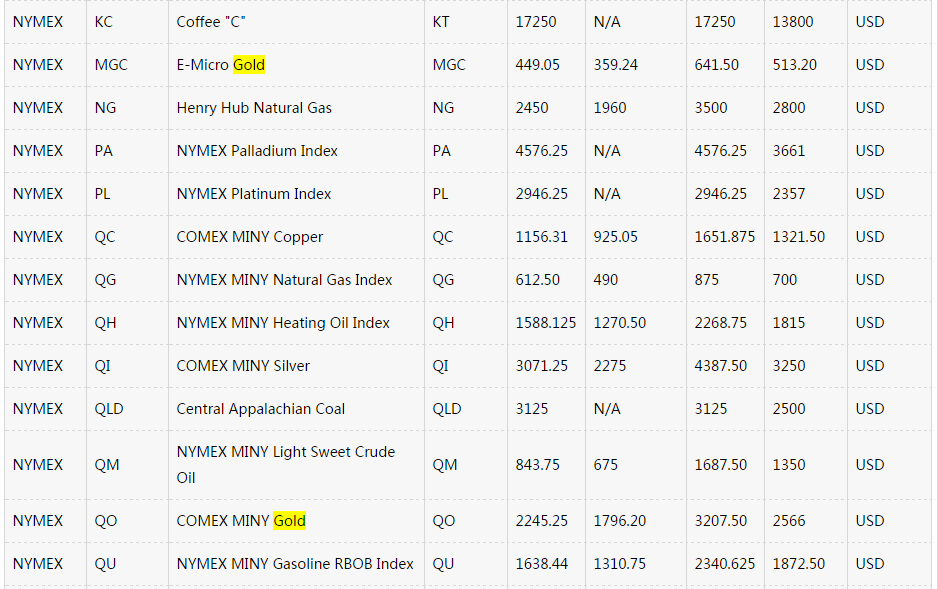This screenshot has width=938, height=589.
Task: Select NYMEX Palladium Index product name
Action: 257,151
